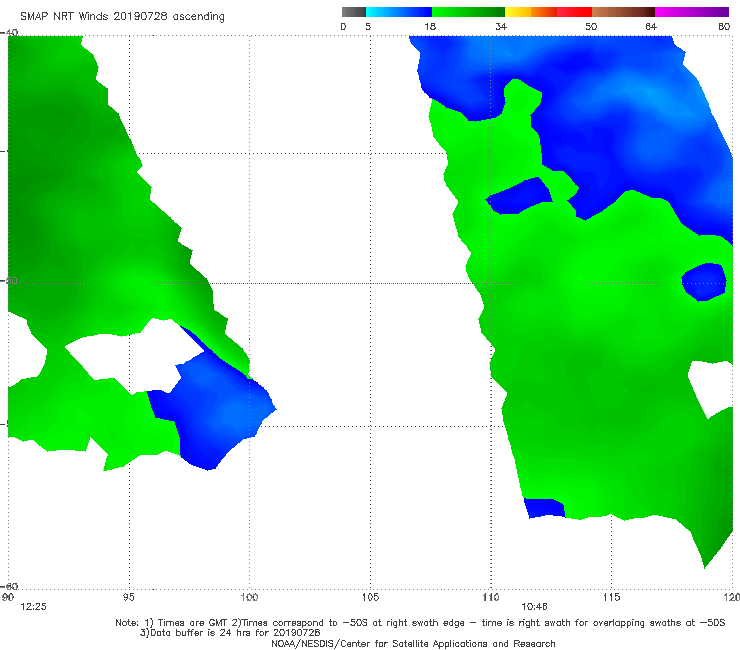Screen dimensions: 740x650
Task: Click the note line starting 'Note: 1) Times are GMT'
Action: 420,623
